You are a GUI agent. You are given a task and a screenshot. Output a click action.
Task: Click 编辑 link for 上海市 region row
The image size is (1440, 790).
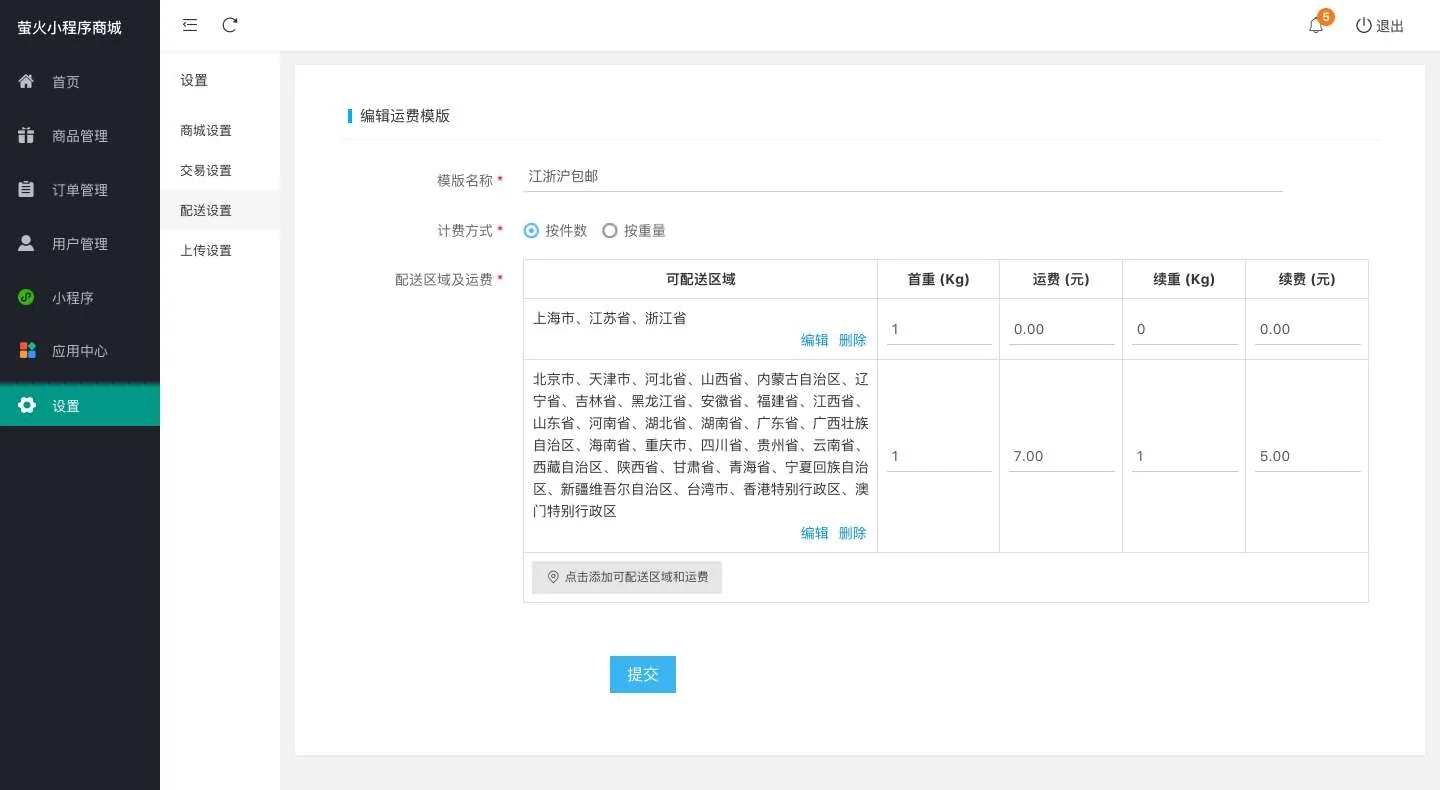815,340
